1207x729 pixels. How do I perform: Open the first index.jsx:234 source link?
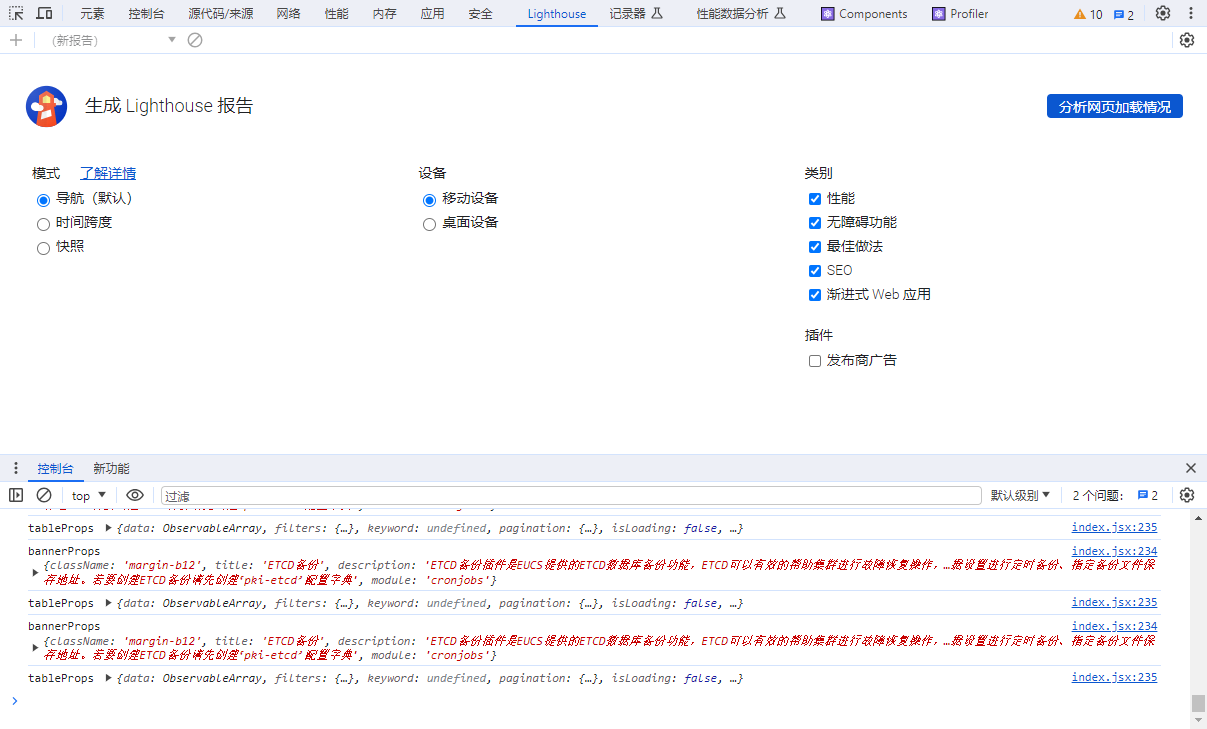click(x=1114, y=551)
